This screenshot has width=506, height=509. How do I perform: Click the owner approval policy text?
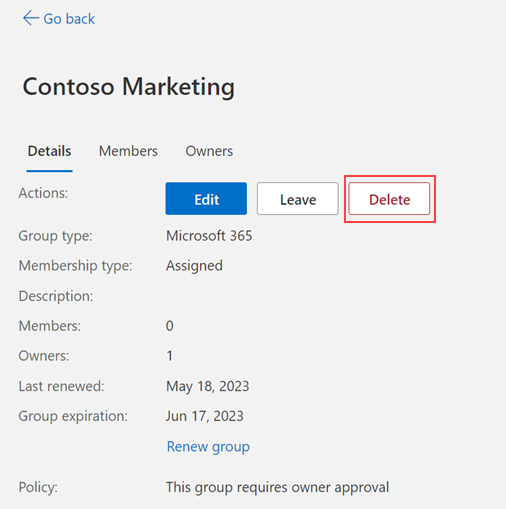pyautogui.click(x=277, y=487)
